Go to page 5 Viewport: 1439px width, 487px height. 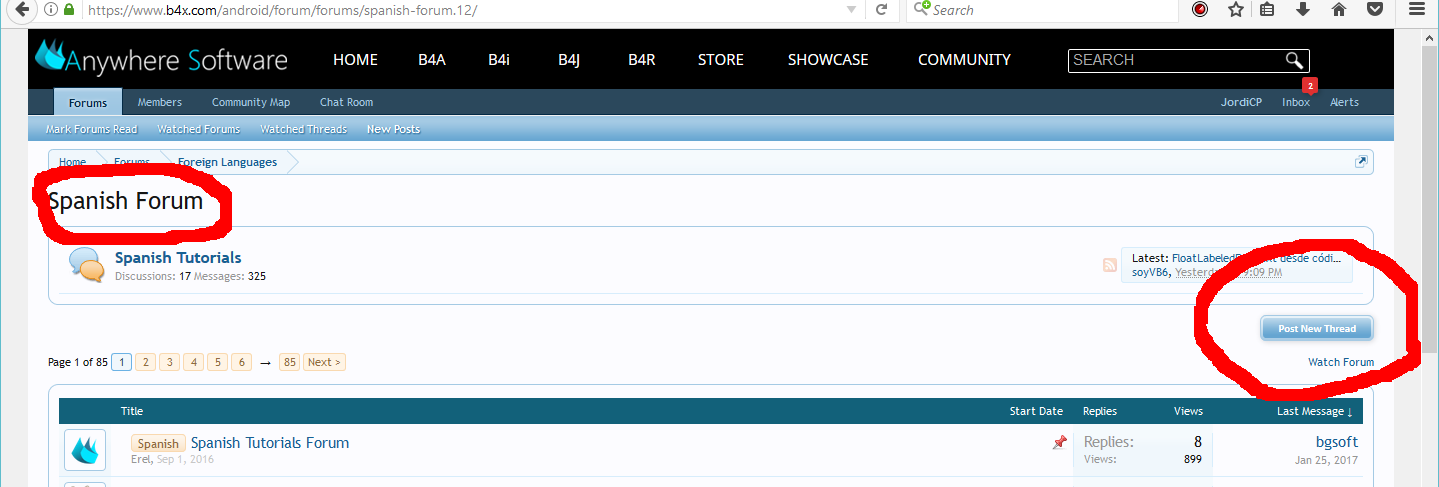[x=217, y=362]
